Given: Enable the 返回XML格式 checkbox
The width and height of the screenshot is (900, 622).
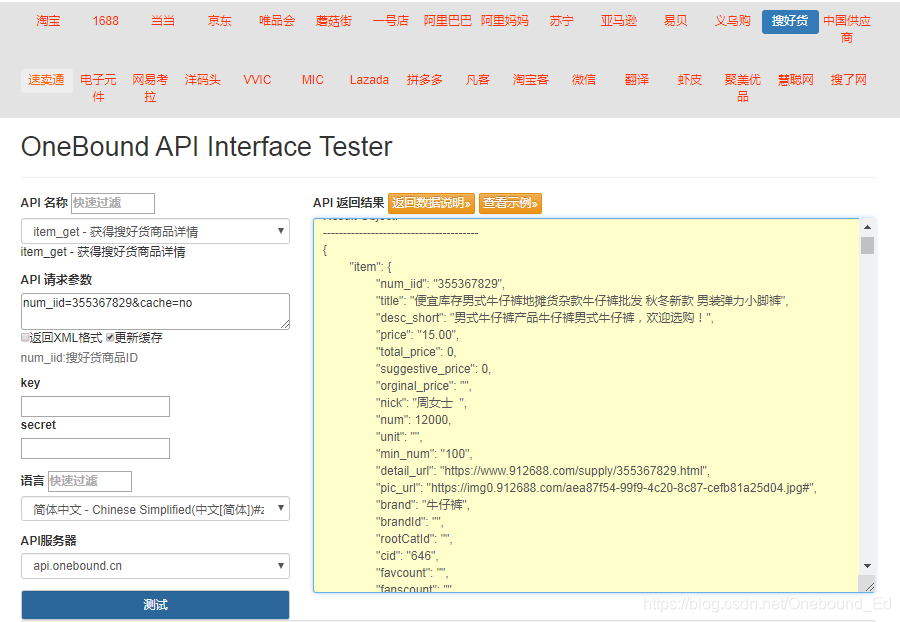Looking at the screenshot, I should coord(25,337).
